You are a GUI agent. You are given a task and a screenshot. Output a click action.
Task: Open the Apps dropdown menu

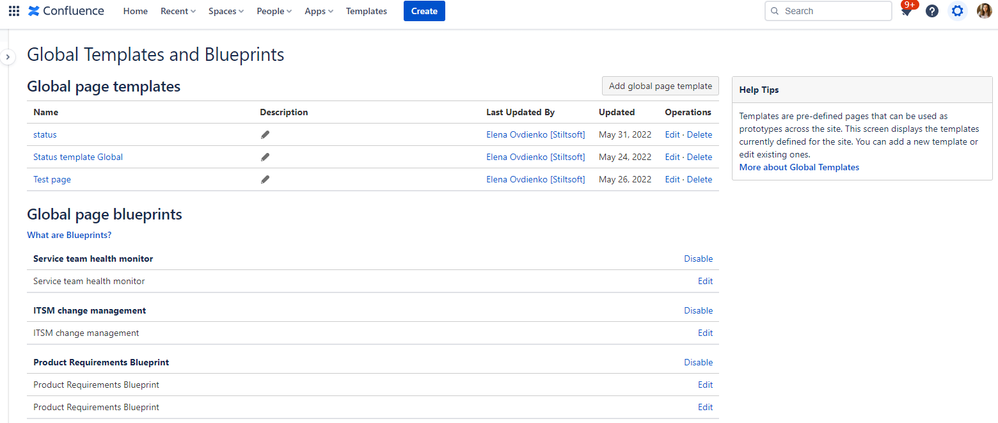319,11
